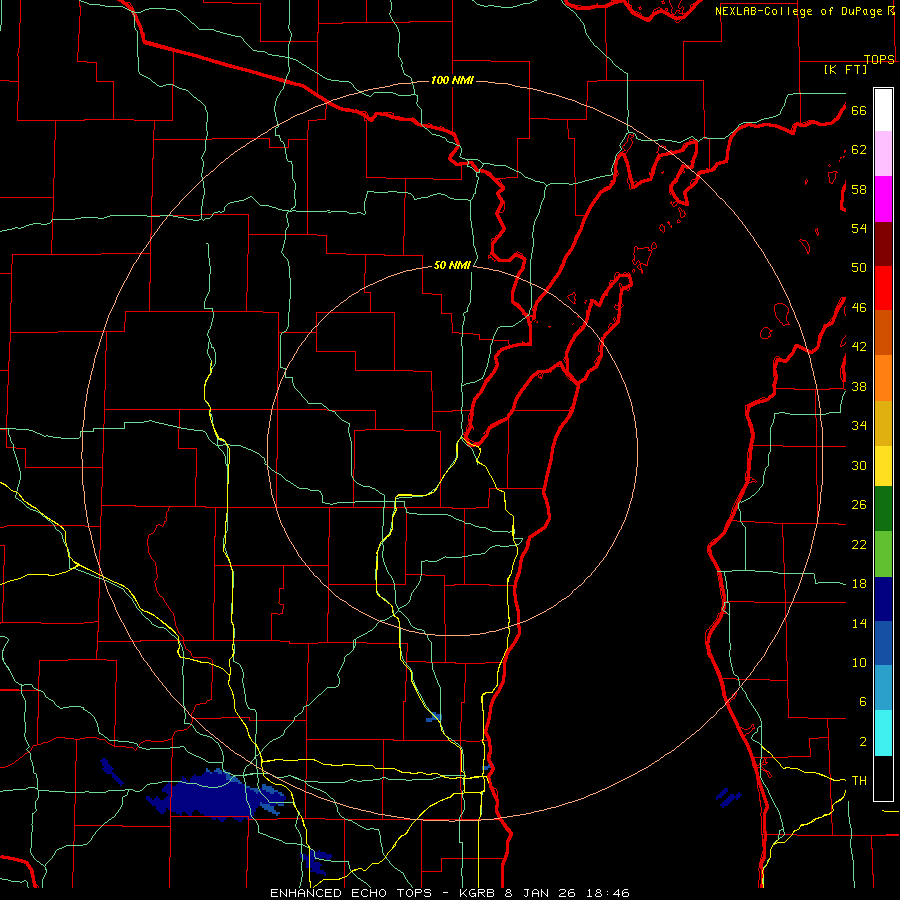Image resolution: width=900 pixels, height=900 pixels.
Task: Click the legend value 54
Action: point(859,228)
